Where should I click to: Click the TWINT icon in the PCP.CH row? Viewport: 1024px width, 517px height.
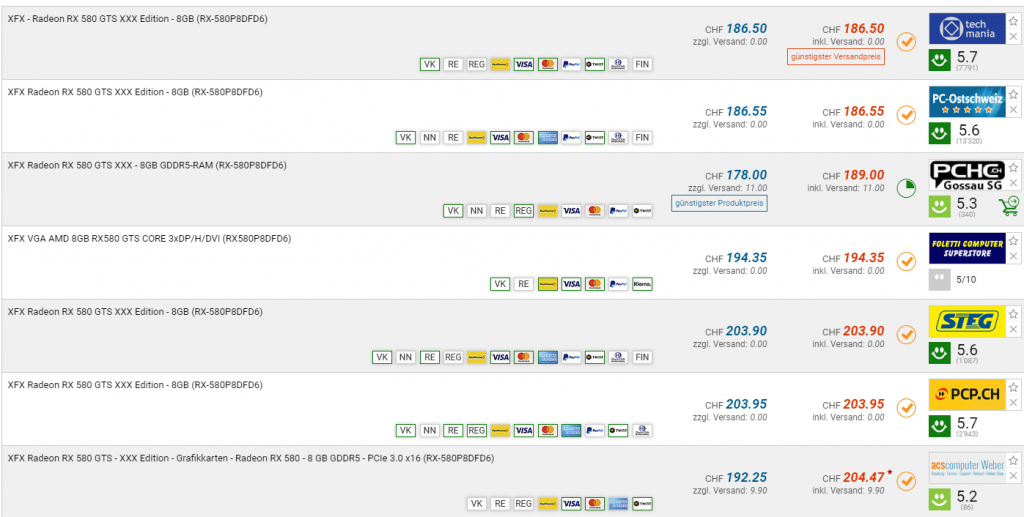coord(618,430)
